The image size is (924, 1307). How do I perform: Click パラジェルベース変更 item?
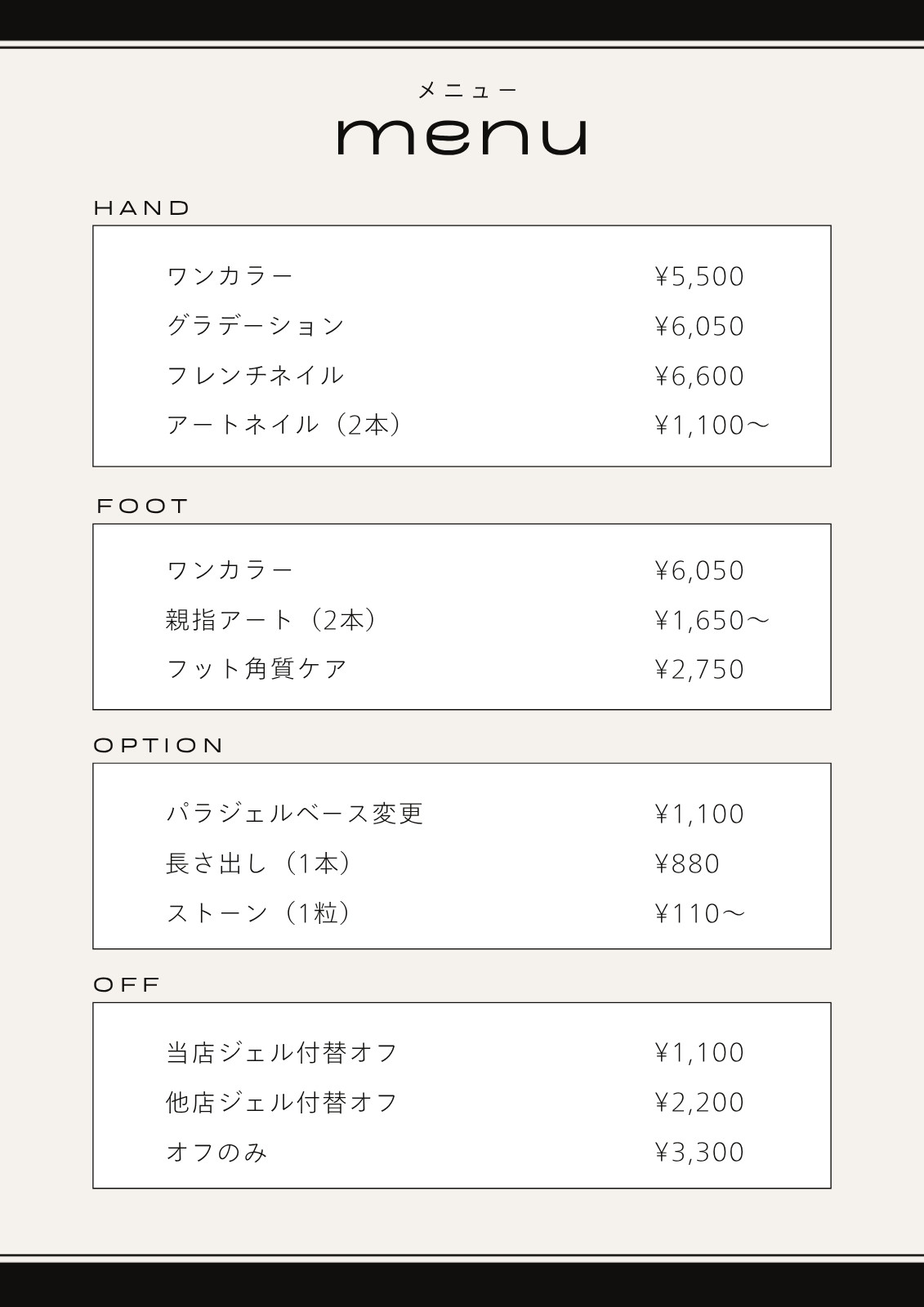(295, 814)
